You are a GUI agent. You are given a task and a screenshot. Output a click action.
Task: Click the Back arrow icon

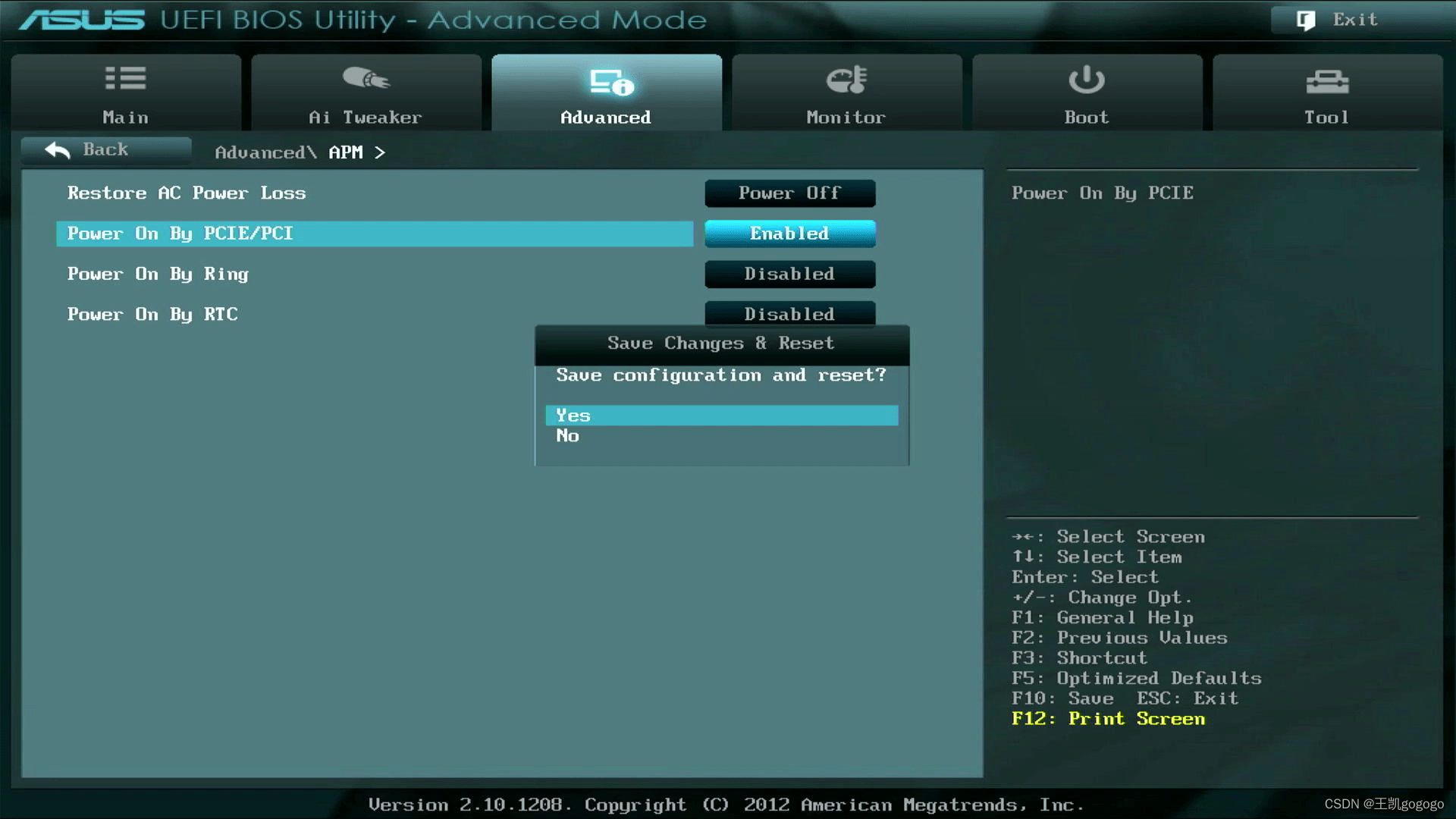click(x=58, y=150)
